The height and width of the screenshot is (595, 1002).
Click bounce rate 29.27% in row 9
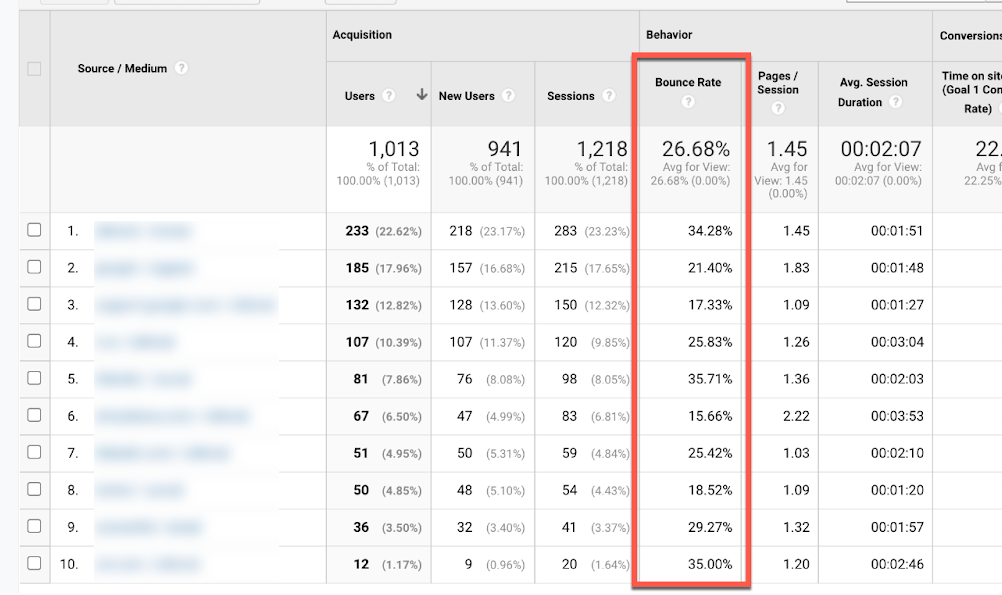(710, 527)
